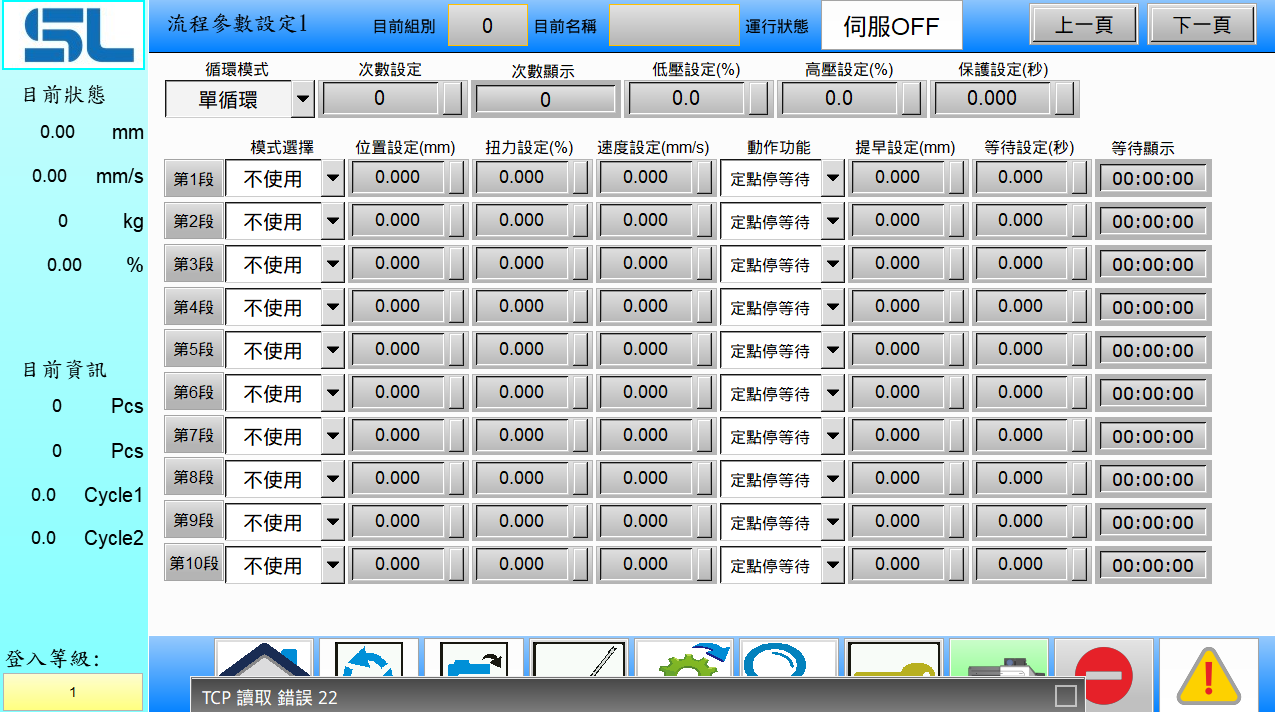Open the yellow warning triangle alarm icon
Image resolution: width=1275 pixels, height=712 pixels.
1208,674
